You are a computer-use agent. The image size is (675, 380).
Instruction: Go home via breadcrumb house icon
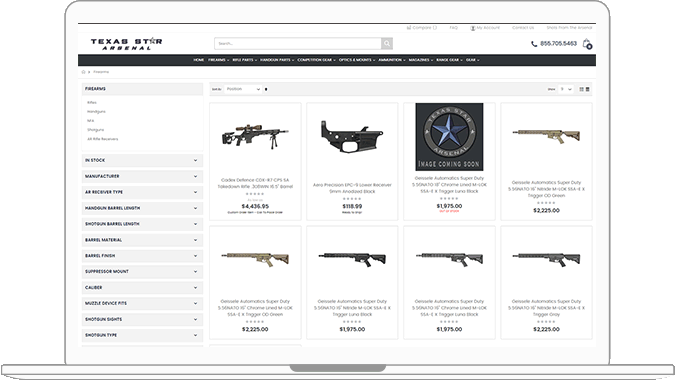[84, 72]
